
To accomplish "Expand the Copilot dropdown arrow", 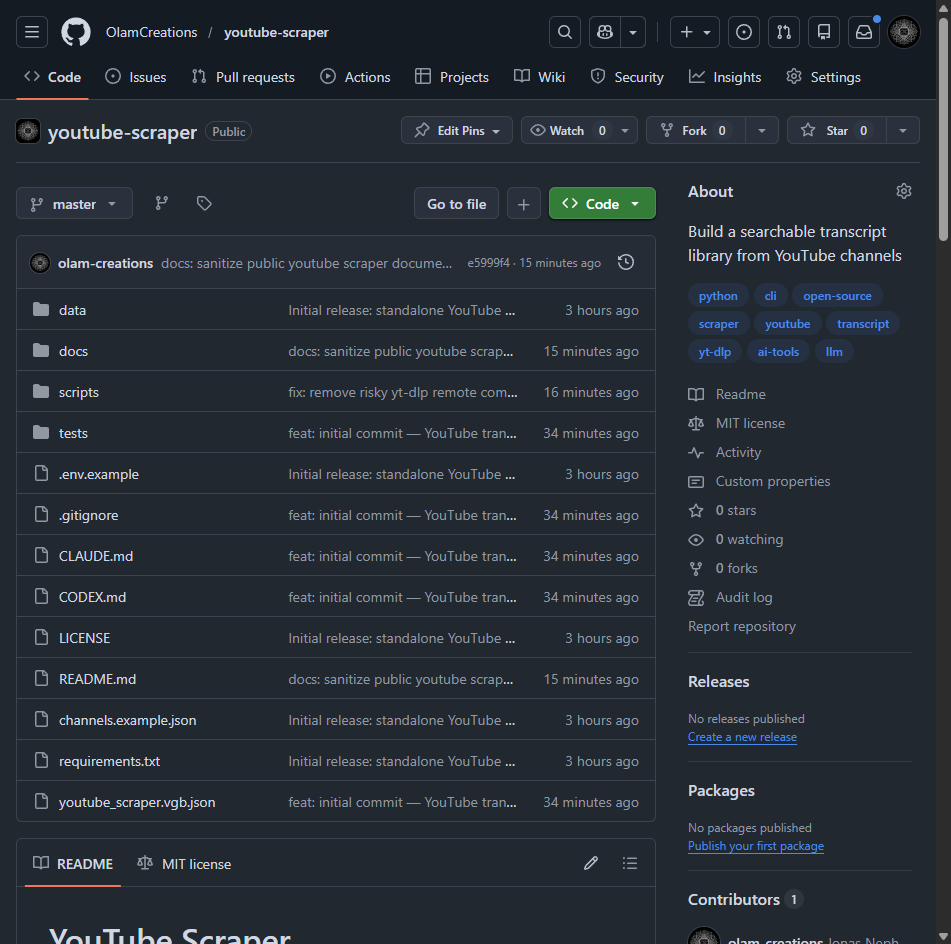I will [x=633, y=32].
